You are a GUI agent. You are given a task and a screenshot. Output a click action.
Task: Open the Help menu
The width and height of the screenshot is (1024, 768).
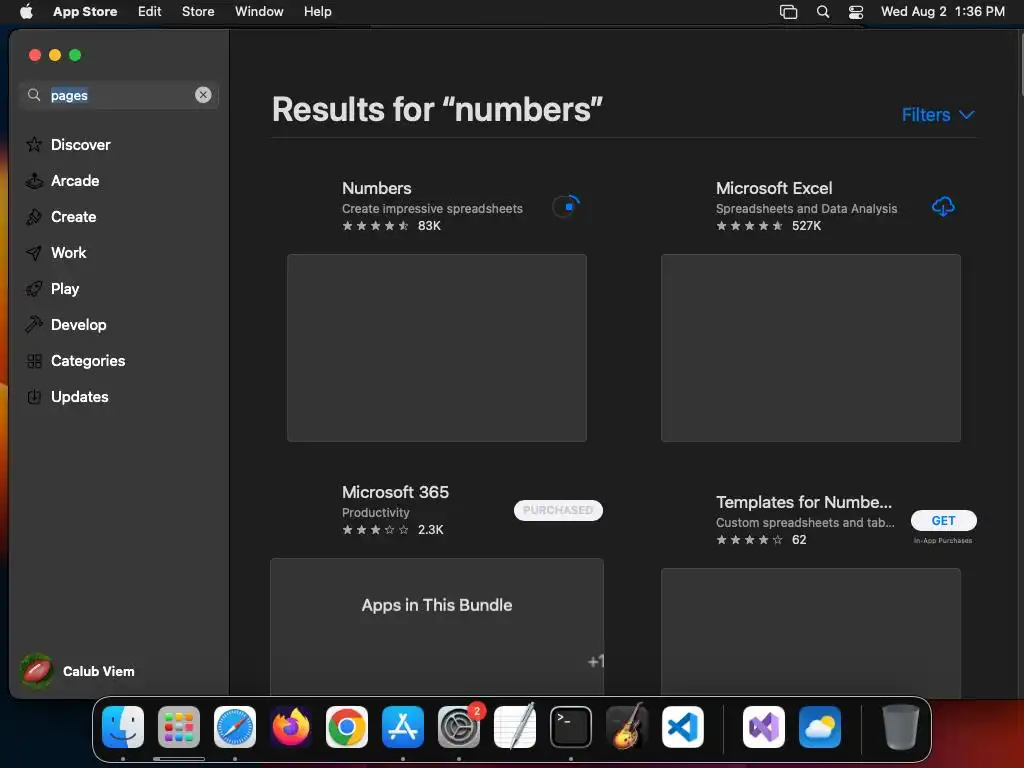click(x=317, y=12)
